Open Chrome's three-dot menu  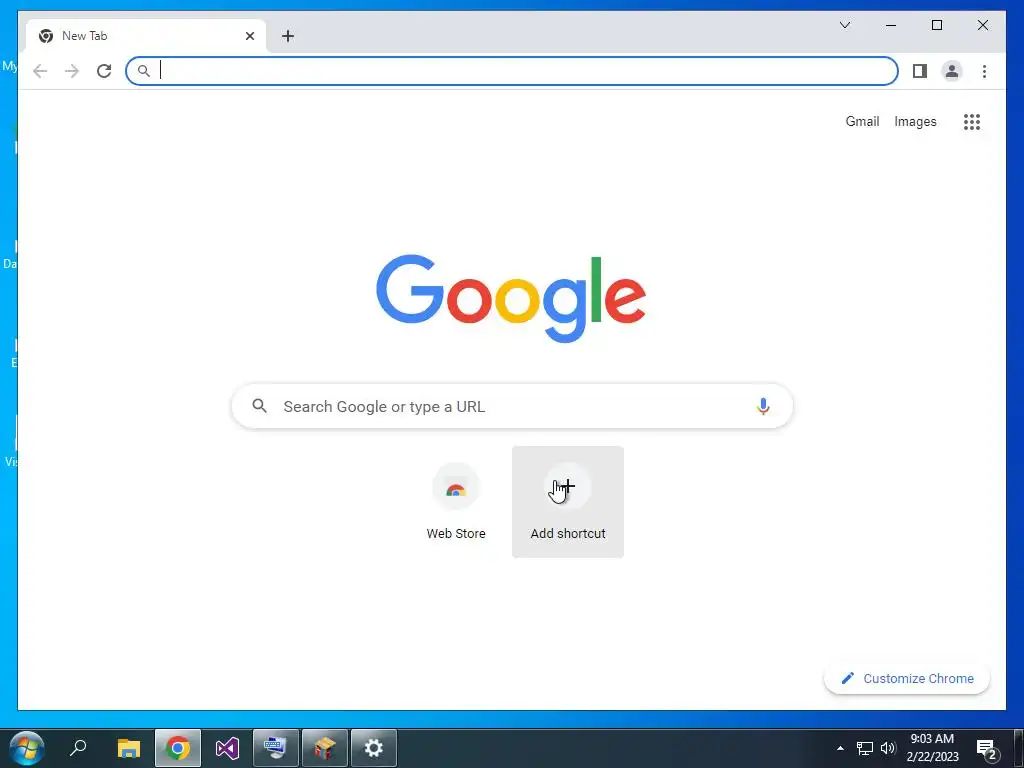984,71
